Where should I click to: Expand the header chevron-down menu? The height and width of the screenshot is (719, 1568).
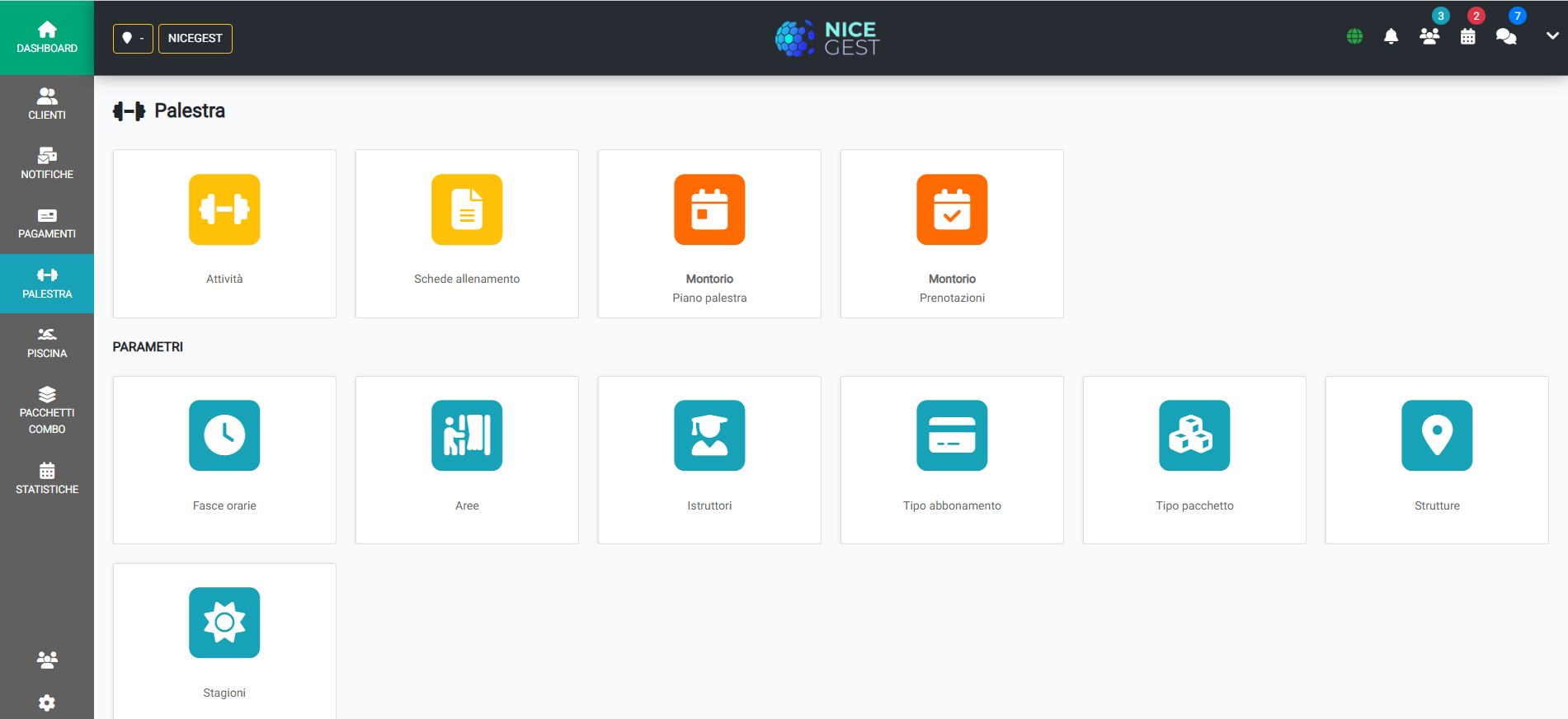click(x=1552, y=35)
